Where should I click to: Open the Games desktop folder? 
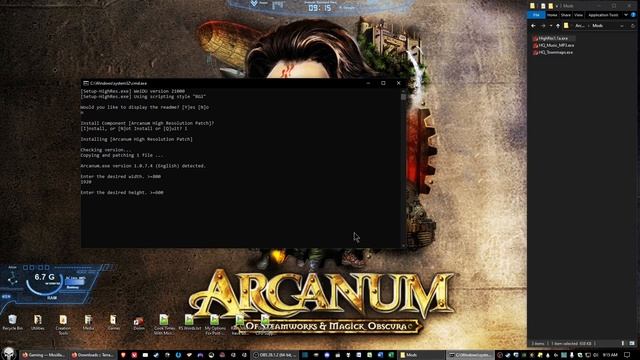click(113, 322)
